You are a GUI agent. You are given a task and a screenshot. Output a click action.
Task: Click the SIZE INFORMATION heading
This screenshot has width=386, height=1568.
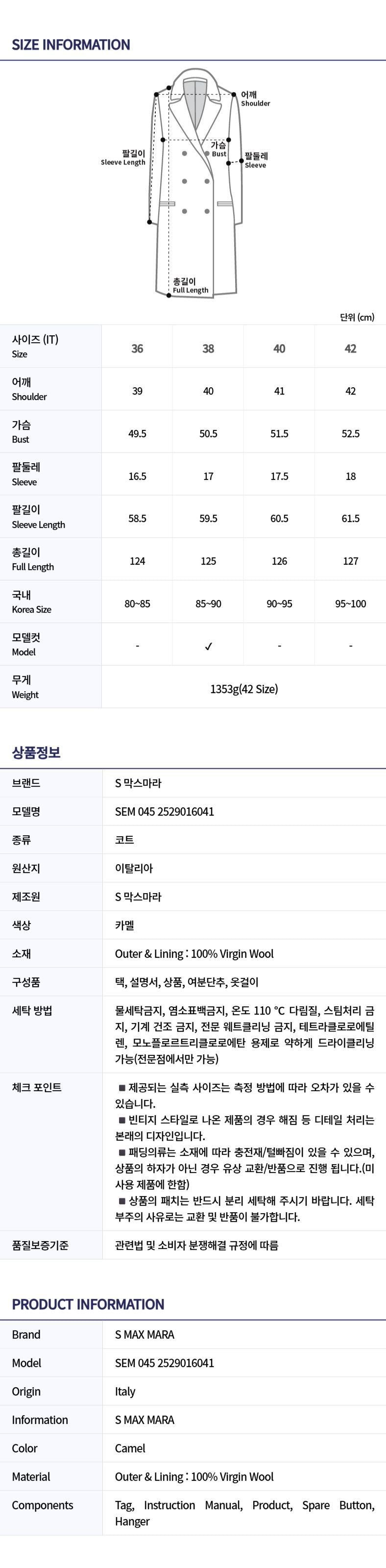tap(71, 45)
